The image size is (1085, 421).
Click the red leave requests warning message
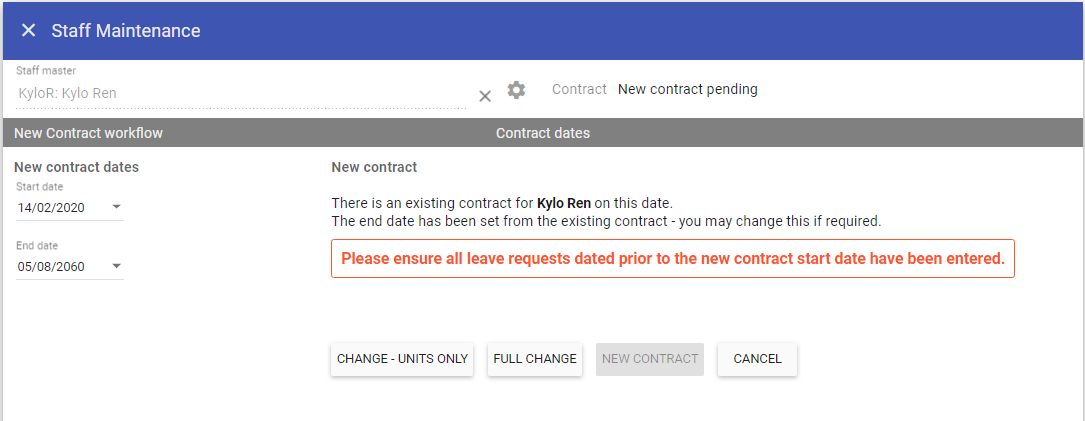[672, 258]
